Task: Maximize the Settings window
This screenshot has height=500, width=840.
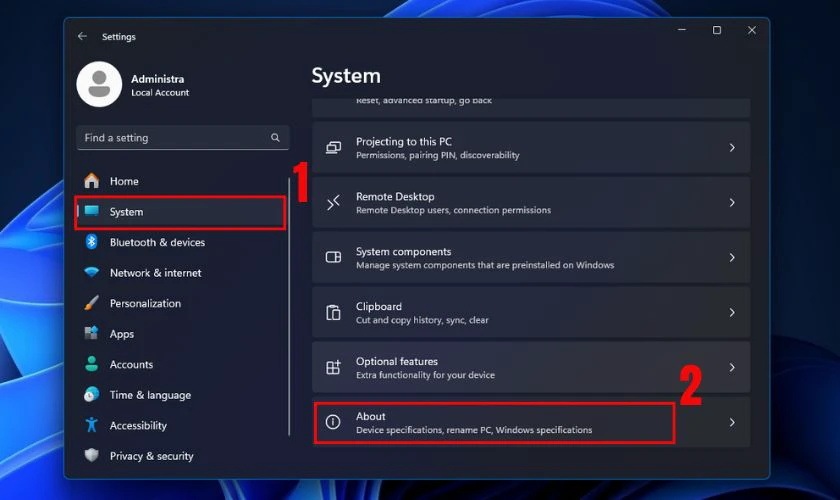Action: tap(717, 30)
